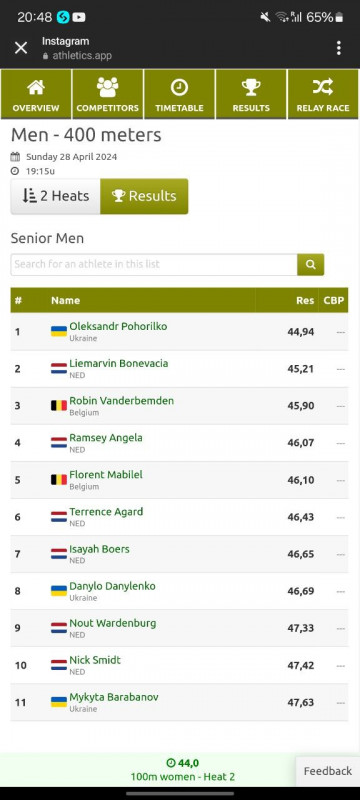Open Mykyta Barabanov's athlete profile
360x800 pixels.
114,697
